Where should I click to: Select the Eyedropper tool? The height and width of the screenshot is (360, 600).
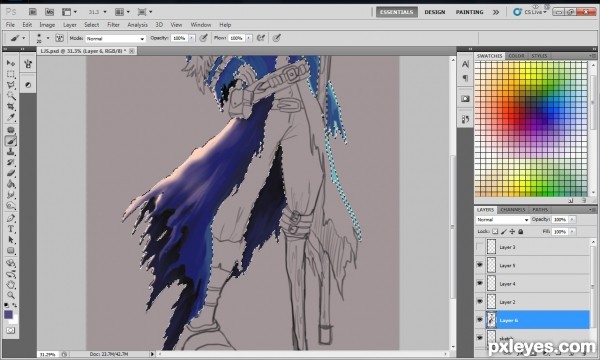click(11, 117)
